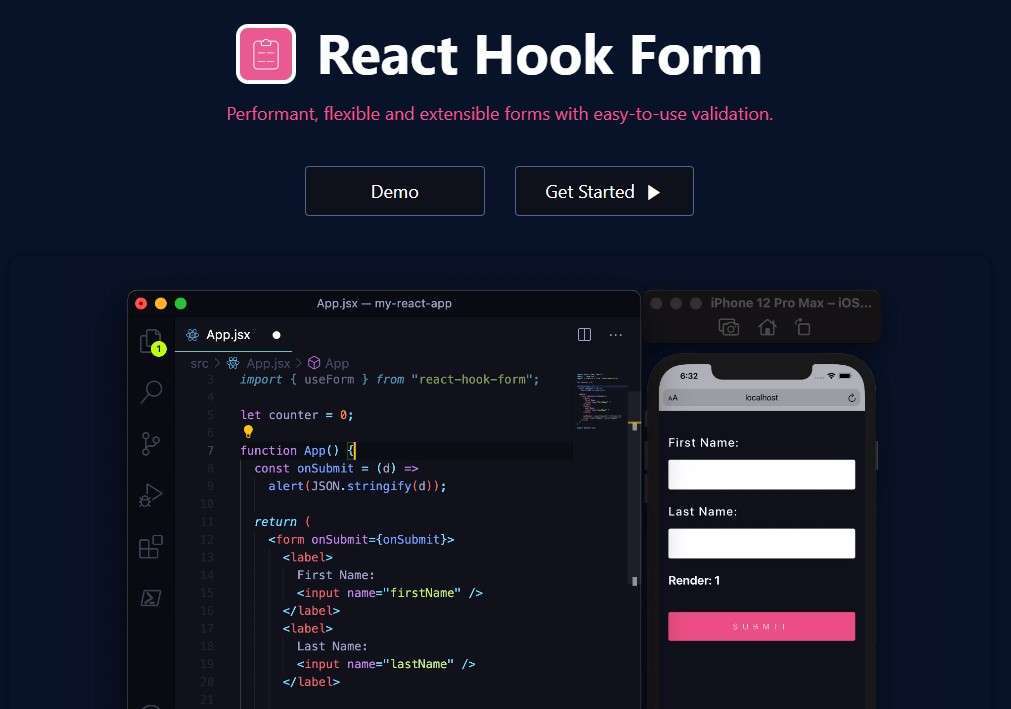Image resolution: width=1011 pixels, height=709 pixels.
Task: Open the terminal panel icon in sidebar
Action: [151, 598]
